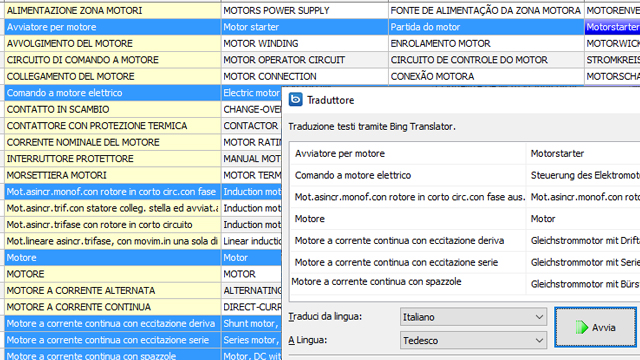Click 'CIRCUITO DE CONTROLE DO MOTOR' cell
The image size is (640, 360).
[486, 60]
